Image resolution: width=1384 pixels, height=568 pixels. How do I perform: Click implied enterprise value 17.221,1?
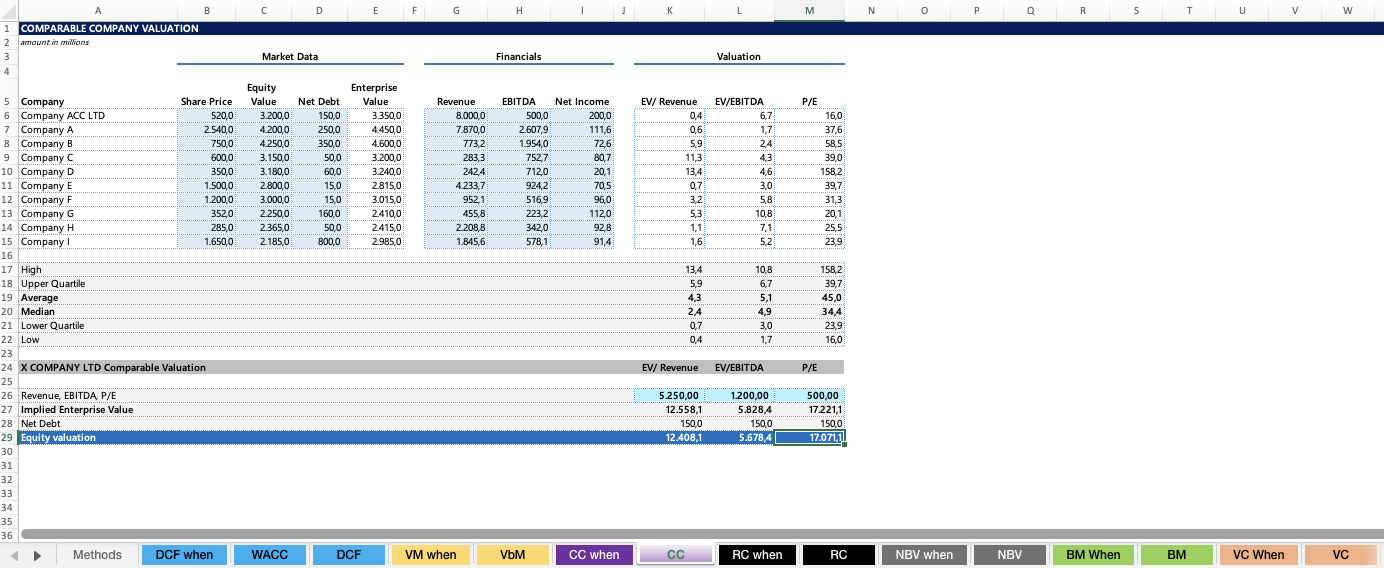809,410
